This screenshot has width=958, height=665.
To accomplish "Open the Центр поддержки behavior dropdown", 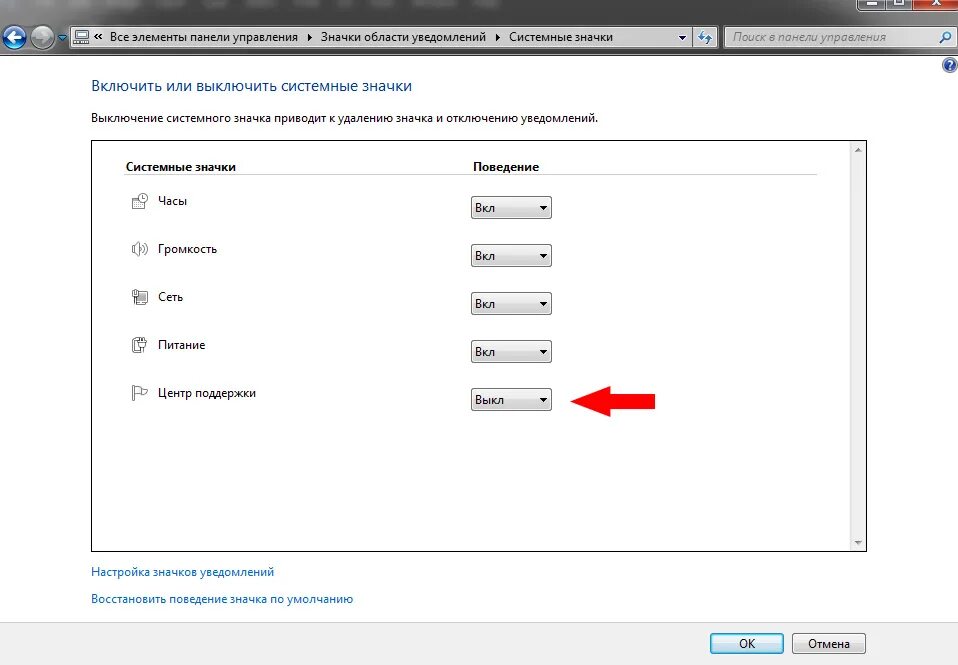I will 511,400.
